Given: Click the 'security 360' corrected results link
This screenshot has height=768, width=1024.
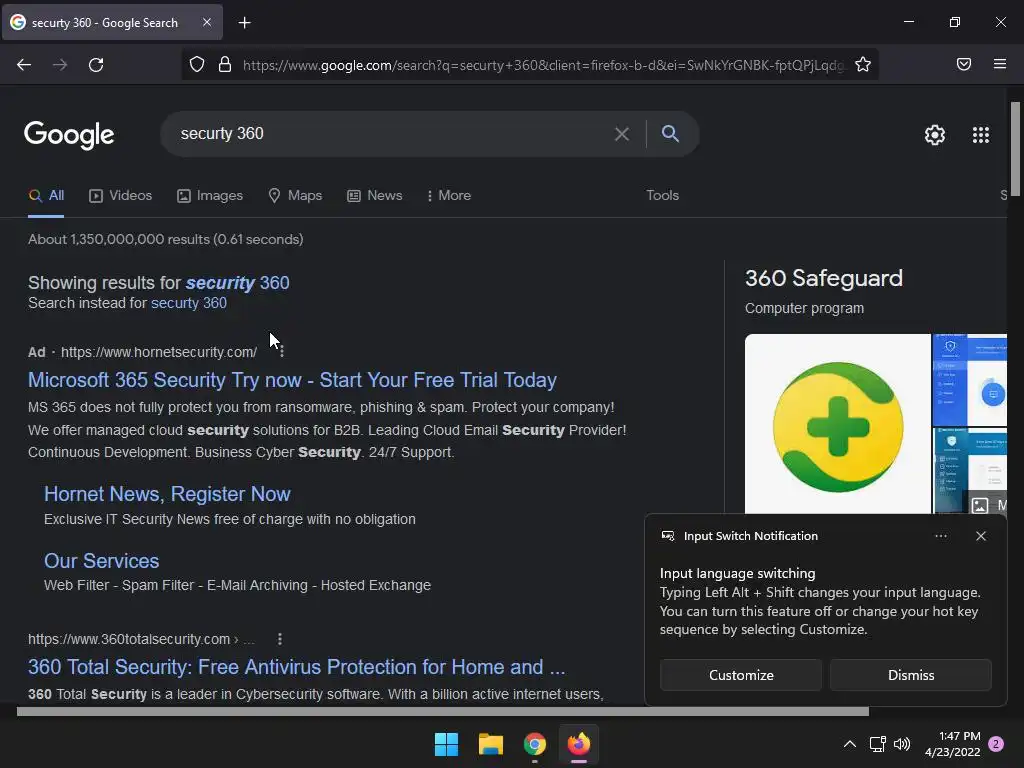Looking at the screenshot, I should [237, 283].
